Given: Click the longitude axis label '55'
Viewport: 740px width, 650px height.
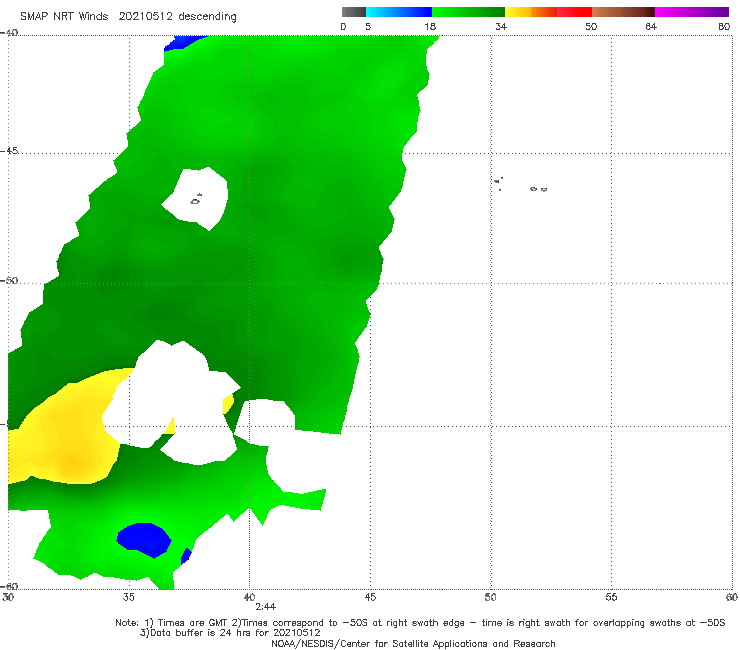Looking at the screenshot, I should pyautogui.click(x=611, y=597).
